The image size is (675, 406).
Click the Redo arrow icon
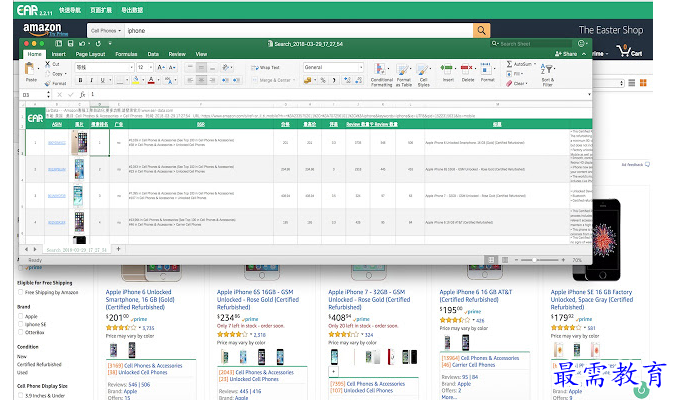coord(98,43)
